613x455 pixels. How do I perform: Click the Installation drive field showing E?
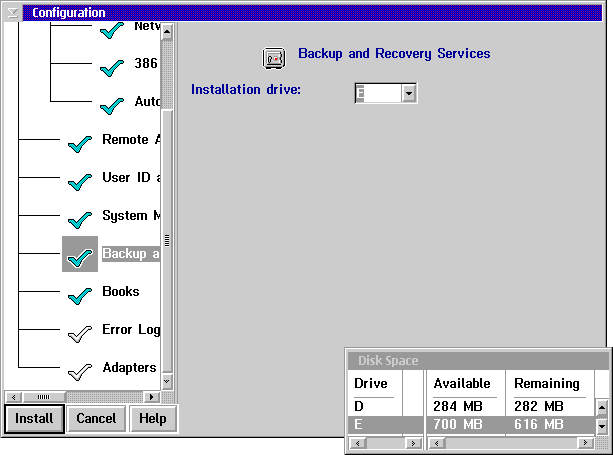click(378, 93)
